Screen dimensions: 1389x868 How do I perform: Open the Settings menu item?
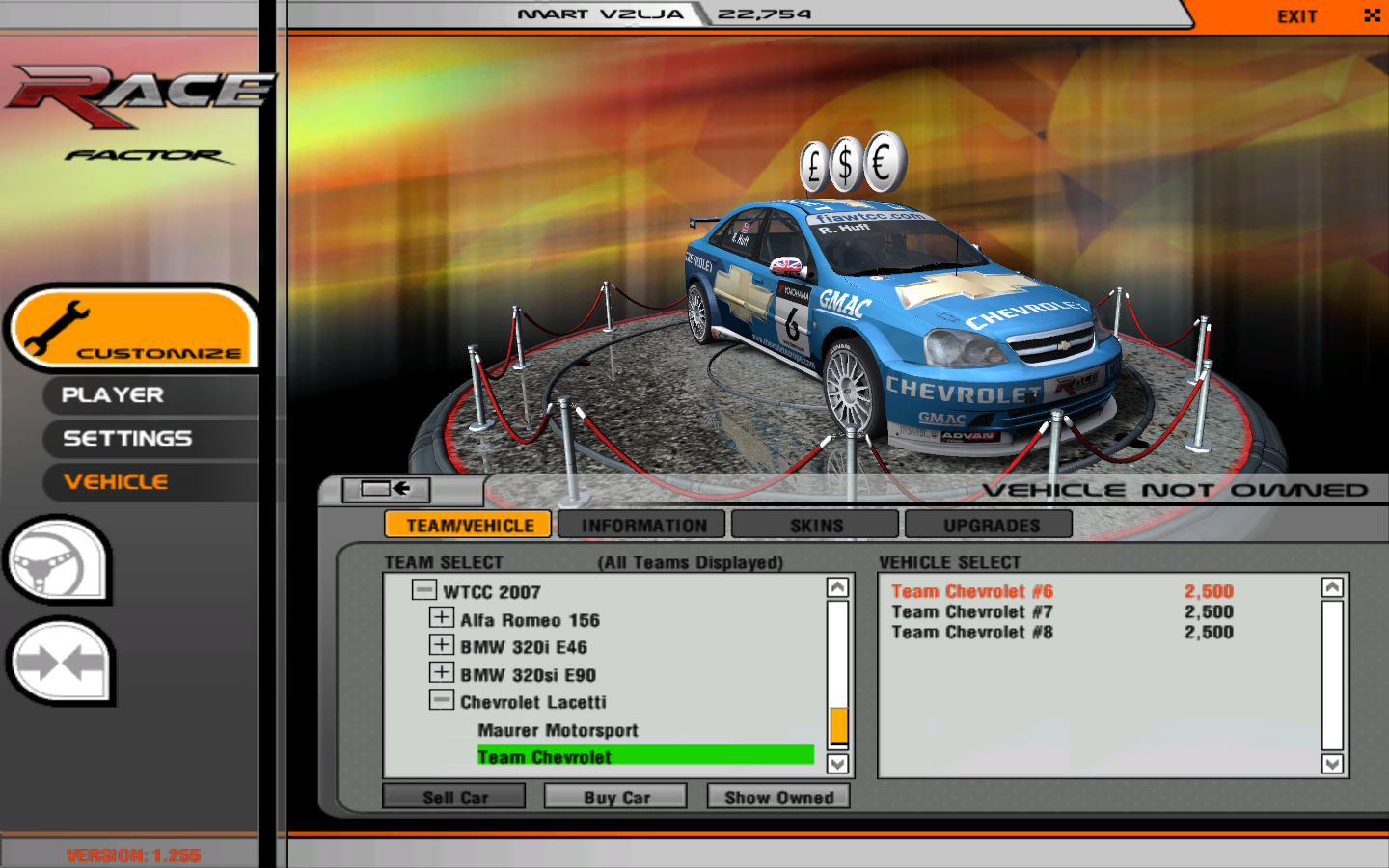pyautogui.click(x=127, y=439)
